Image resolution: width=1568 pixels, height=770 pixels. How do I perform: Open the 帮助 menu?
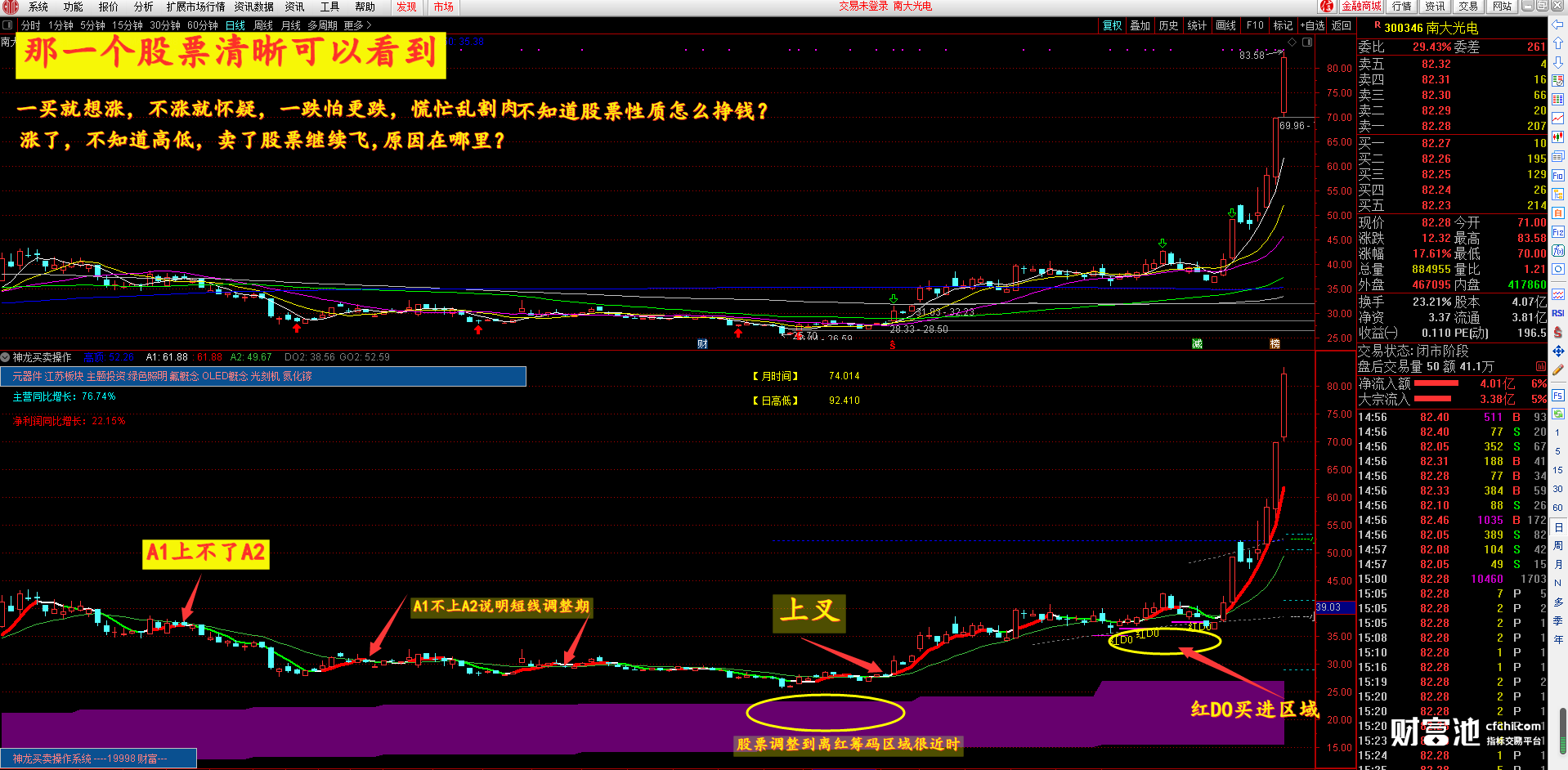tap(365, 7)
